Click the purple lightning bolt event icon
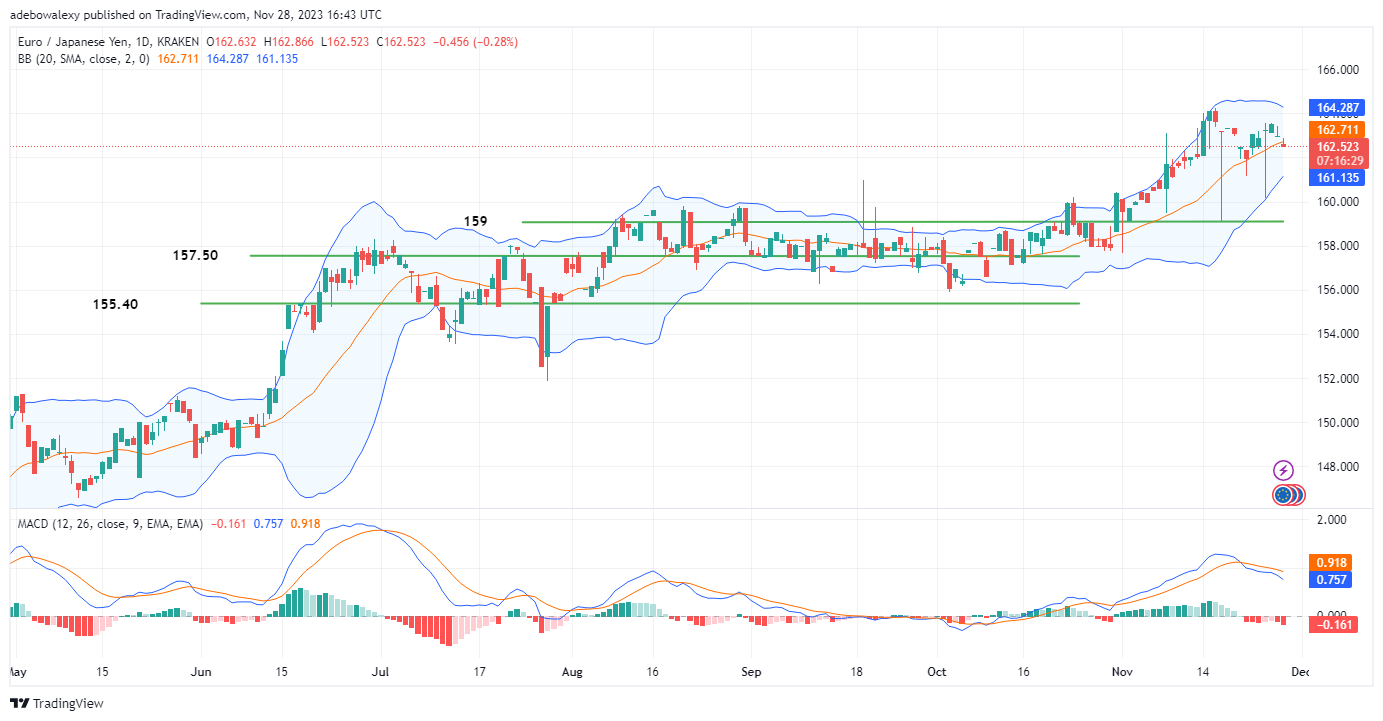 pyautogui.click(x=1284, y=470)
